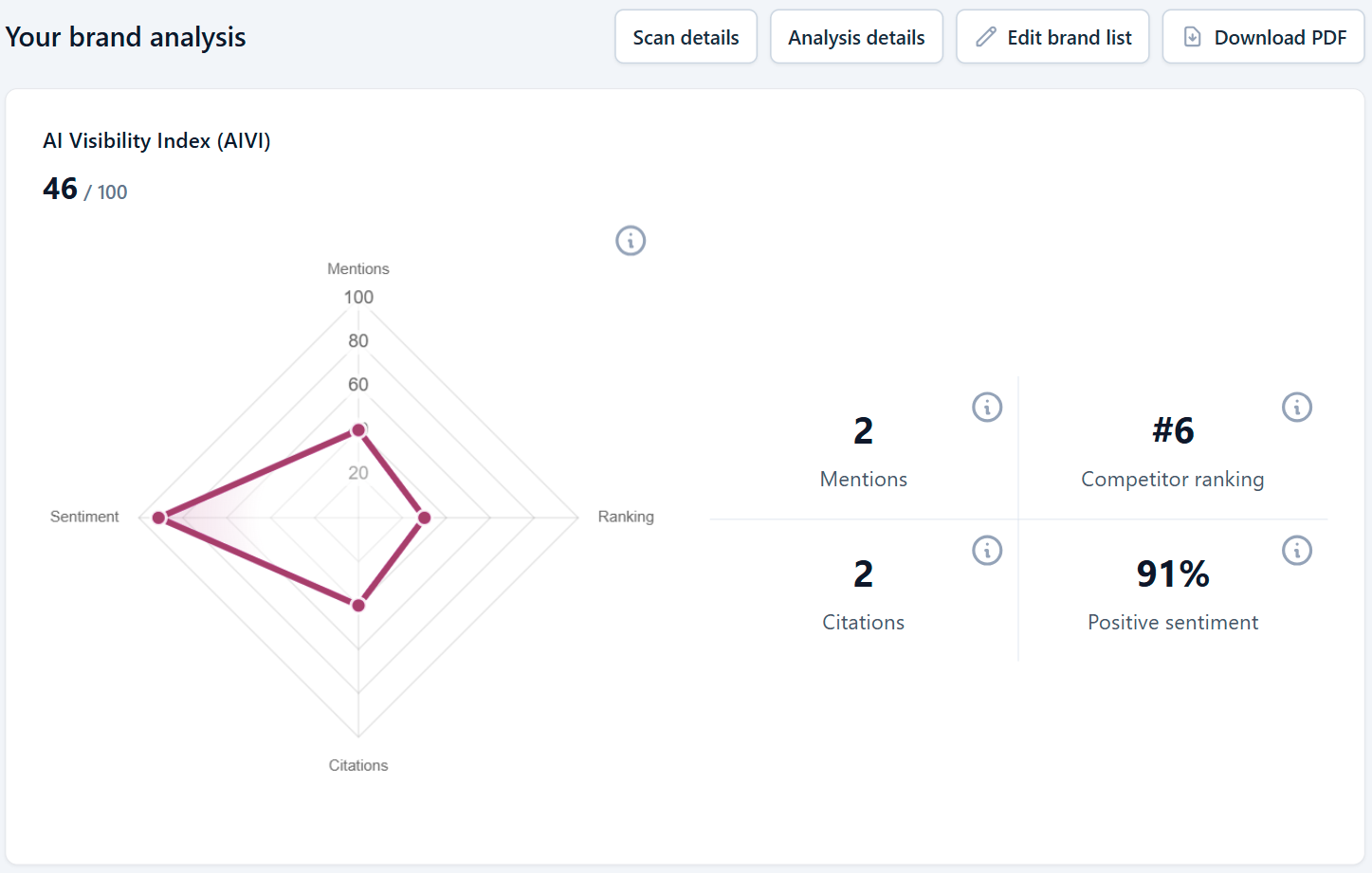Click the file download icon for PDF
Viewport: 1372px width, 873px height.
pyautogui.click(x=1193, y=37)
